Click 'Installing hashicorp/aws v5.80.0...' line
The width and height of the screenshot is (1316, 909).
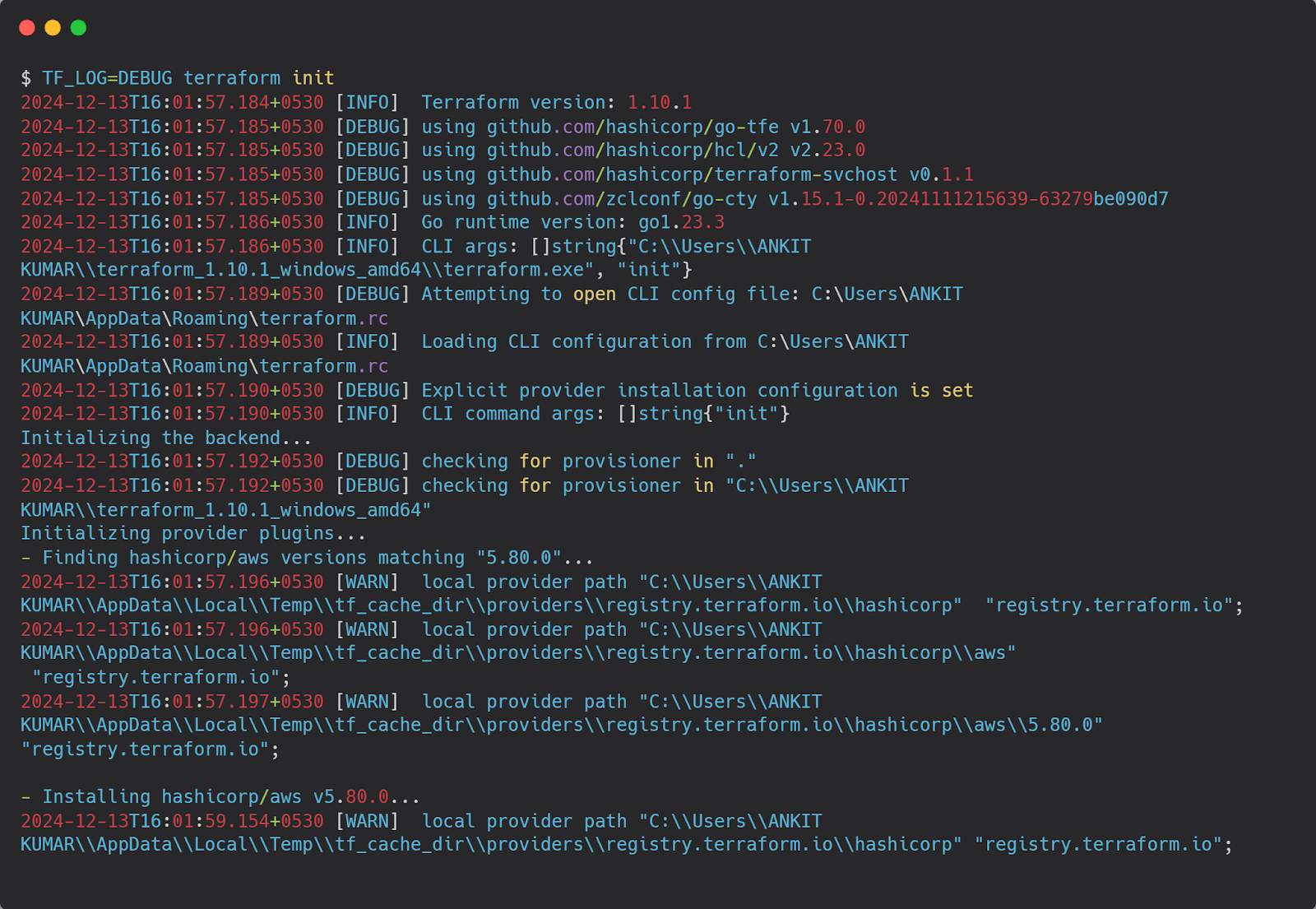tap(220, 797)
